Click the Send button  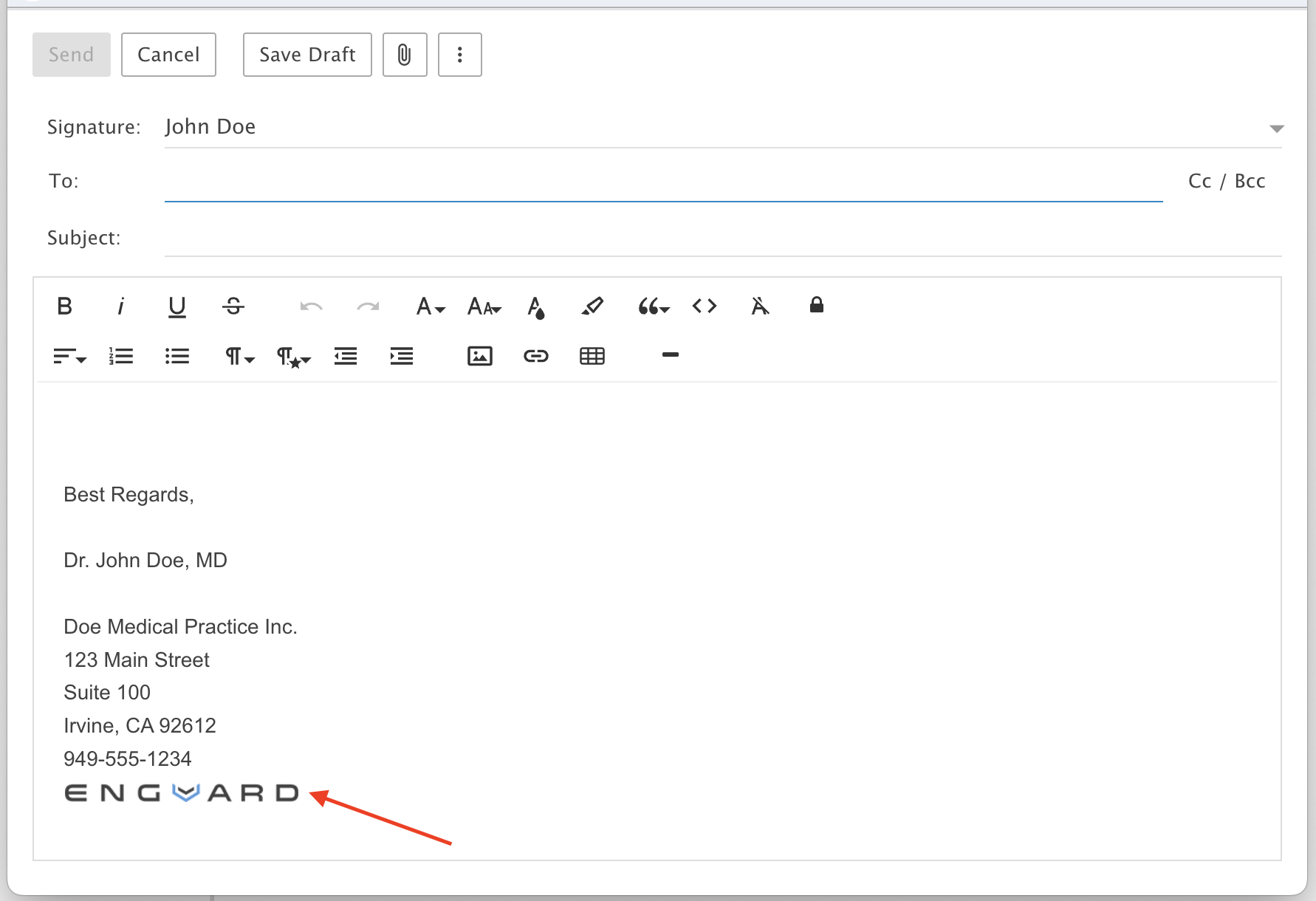tap(72, 55)
